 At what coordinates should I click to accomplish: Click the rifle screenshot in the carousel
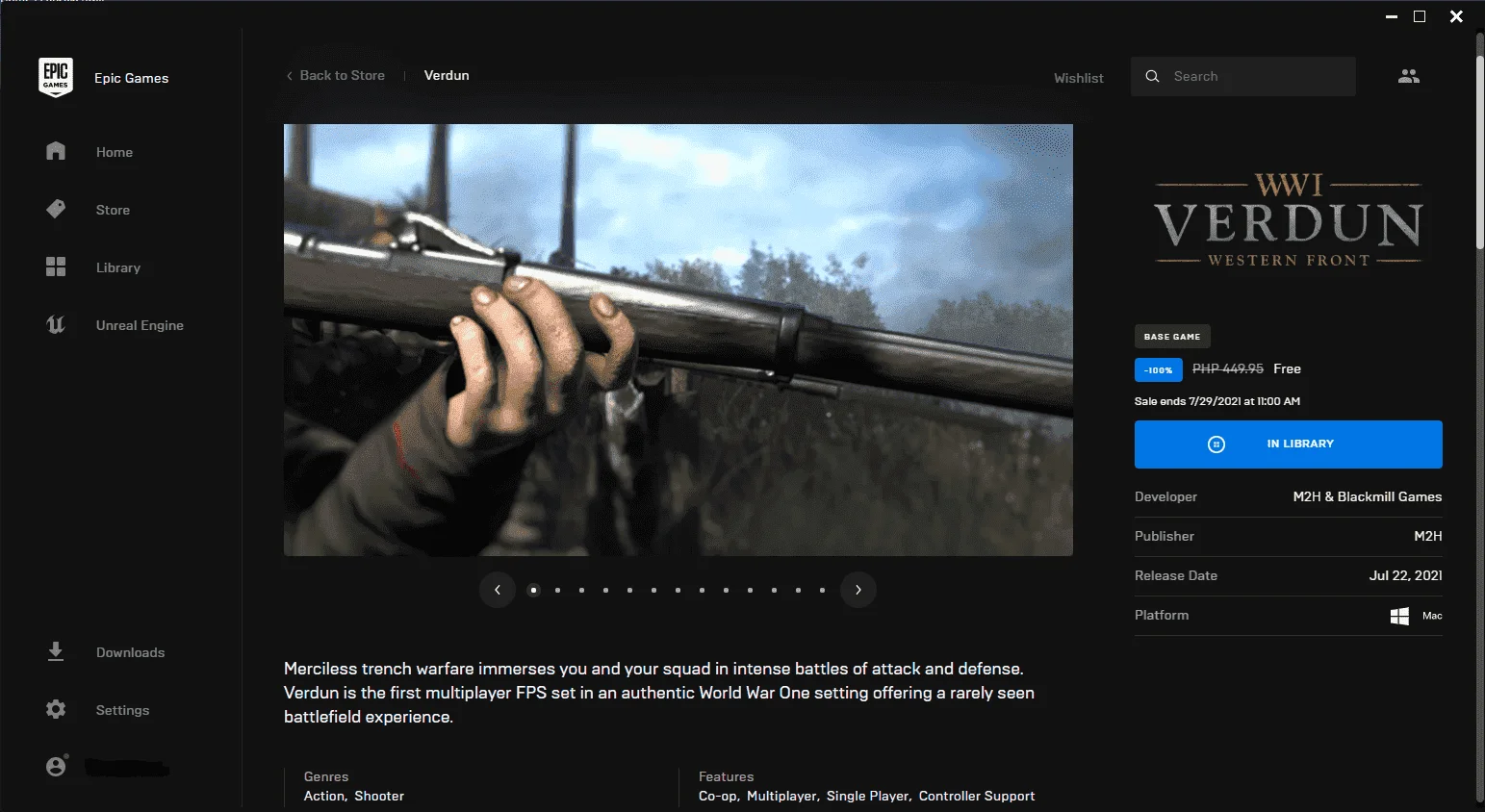[x=678, y=340]
